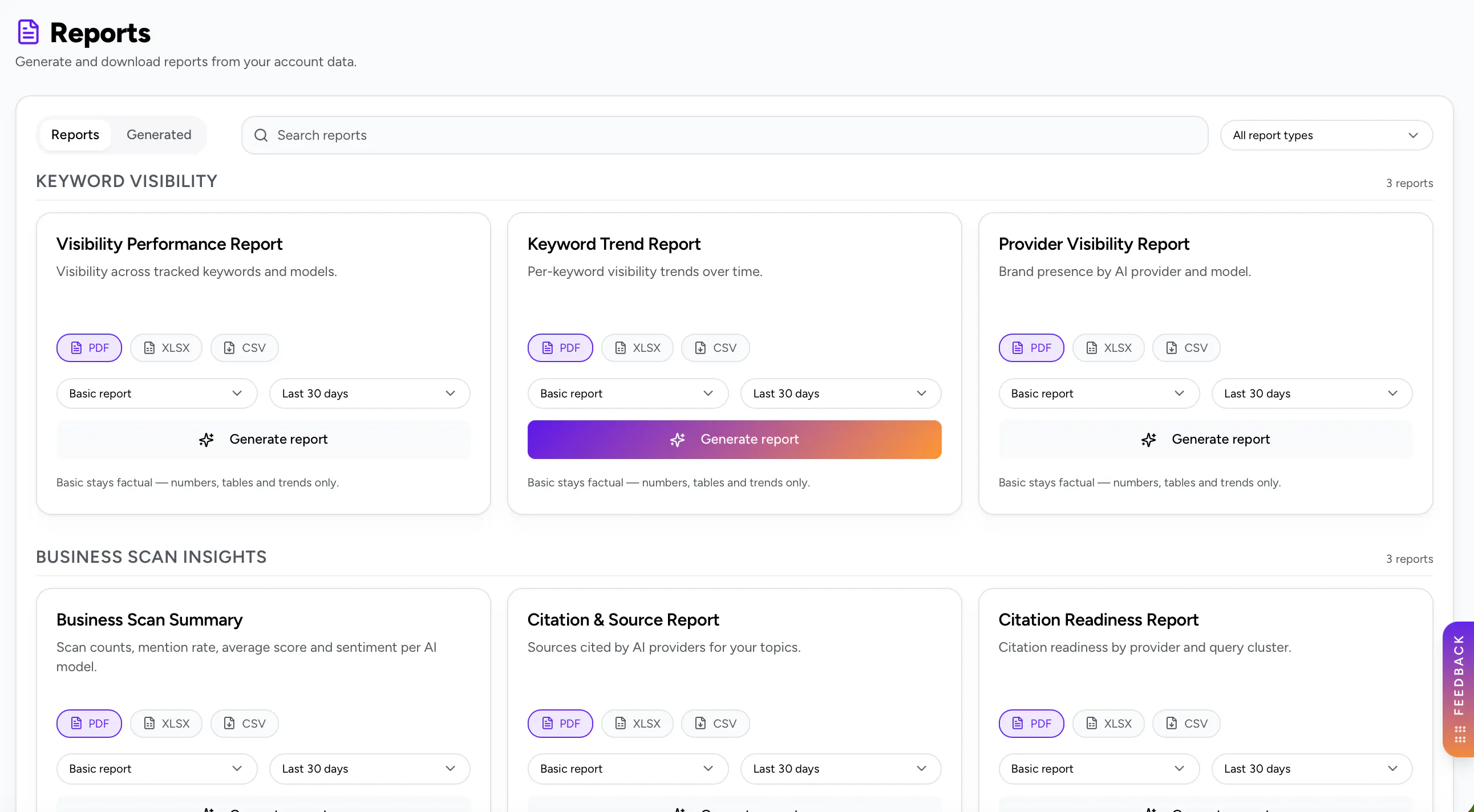The width and height of the screenshot is (1474, 812).
Task: Open Last 30 days dropdown in Provider Visibility Report
Action: pos(1312,393)
